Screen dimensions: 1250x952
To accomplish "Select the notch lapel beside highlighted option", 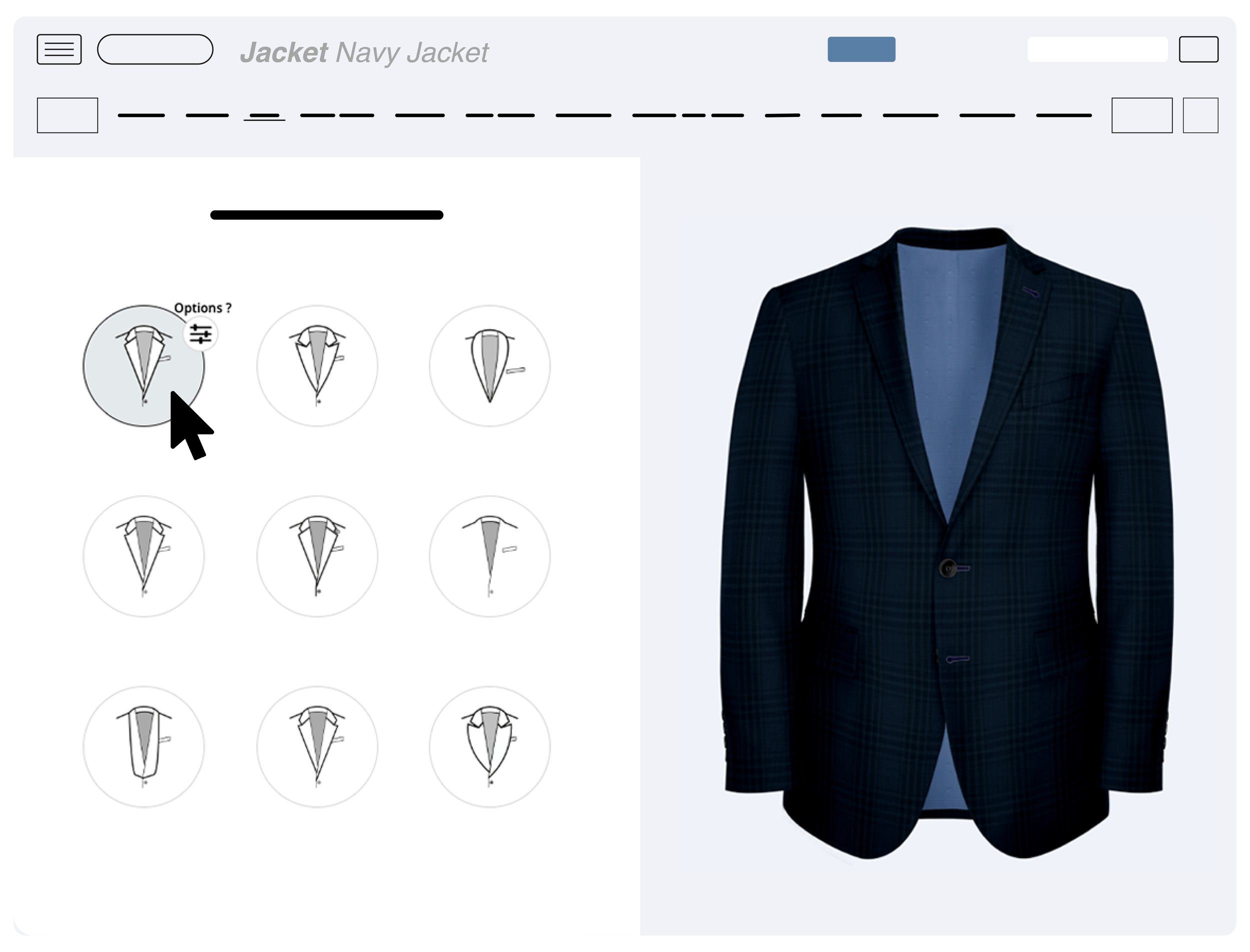I will click(316, 365).
